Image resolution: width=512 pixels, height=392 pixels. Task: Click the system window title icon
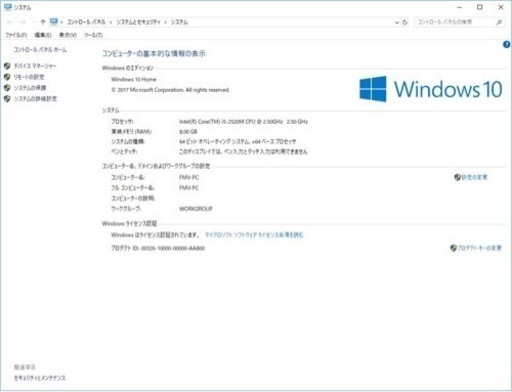8,7
